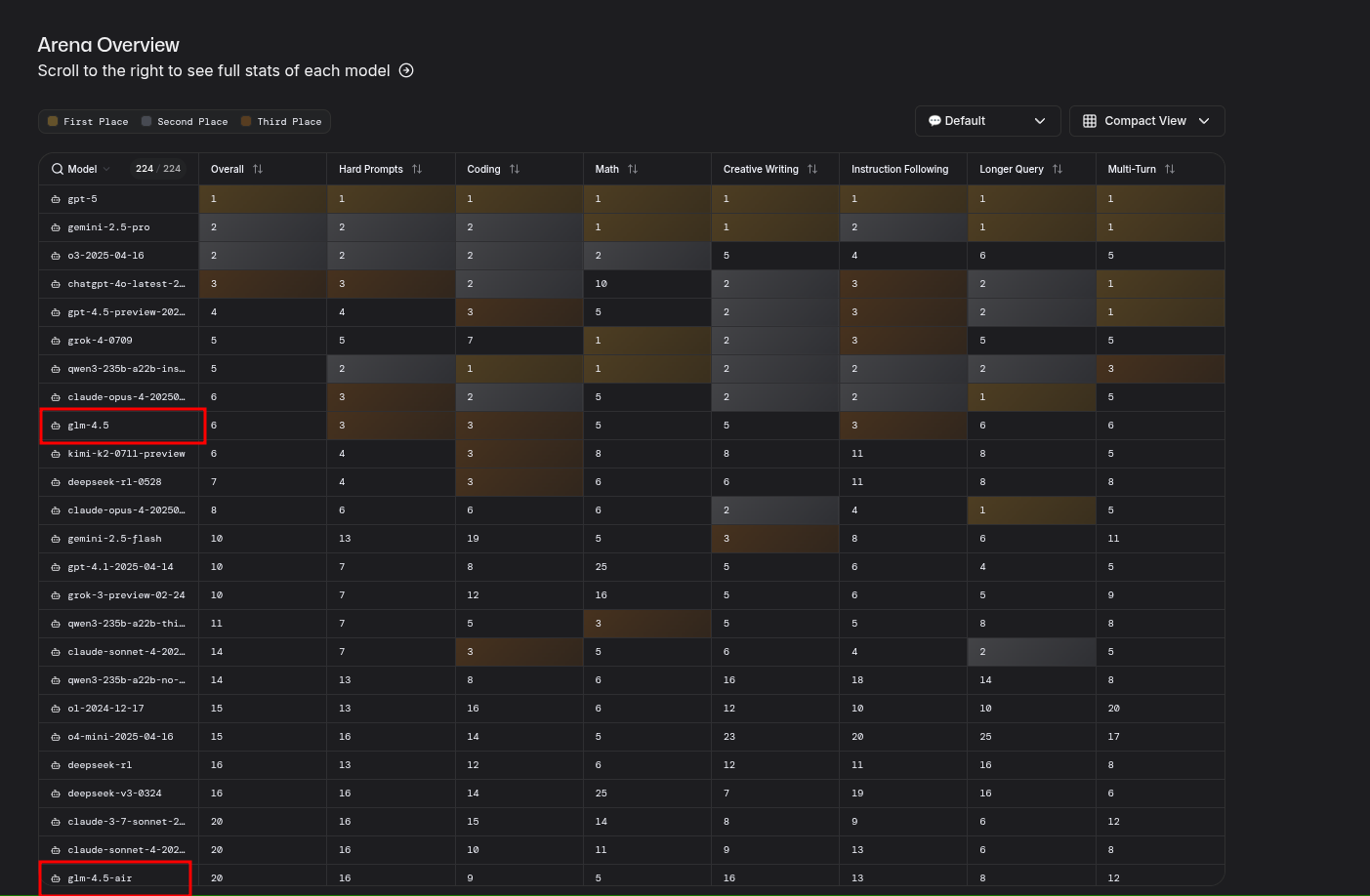
Task: Click the First Place legend color swatch
Action: pyautogui.click(x=53, y=121)
